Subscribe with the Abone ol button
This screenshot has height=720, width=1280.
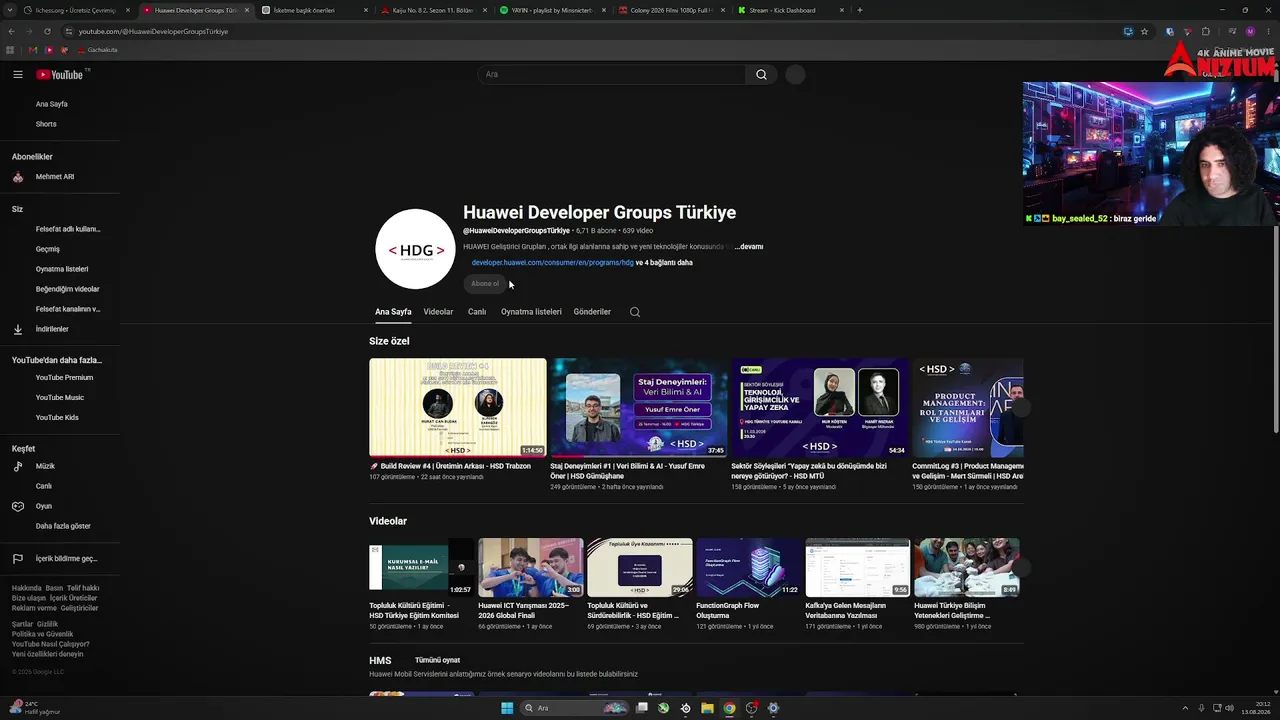(x=485, y=284)
